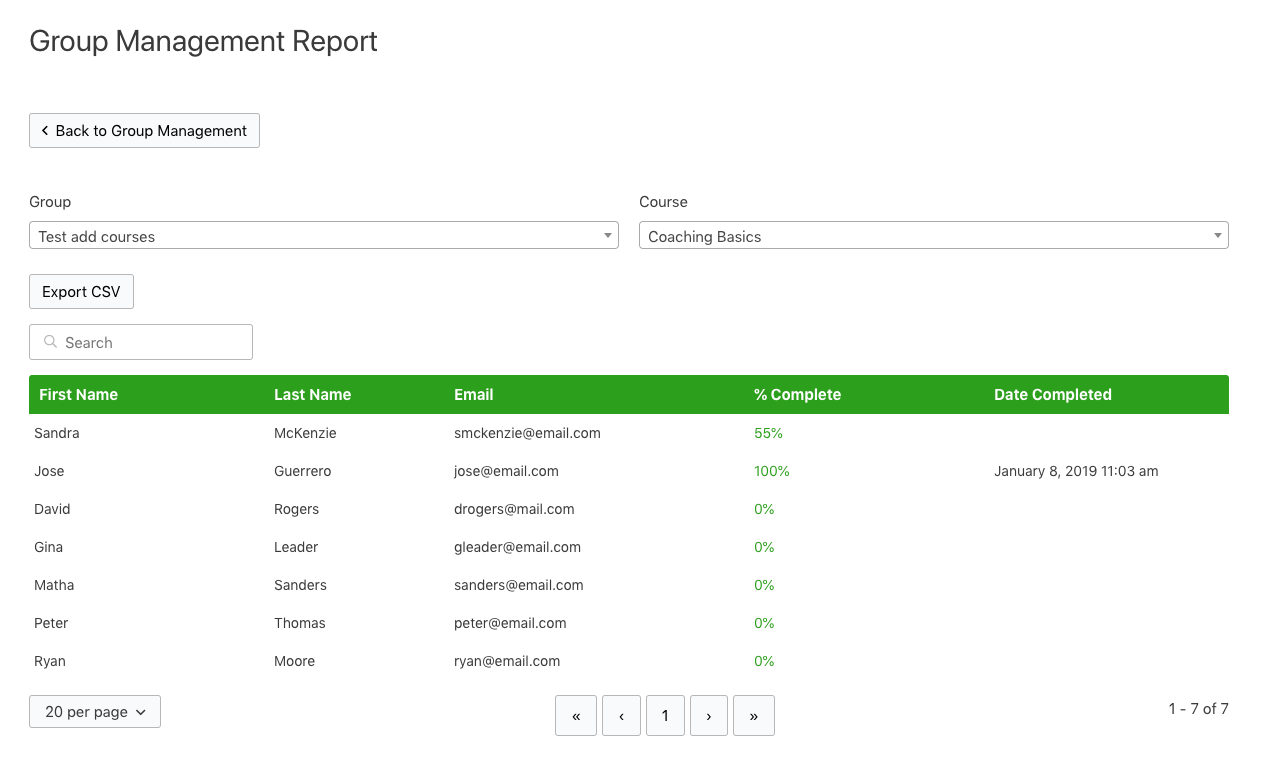Sort by Email column header

[473, 395]
